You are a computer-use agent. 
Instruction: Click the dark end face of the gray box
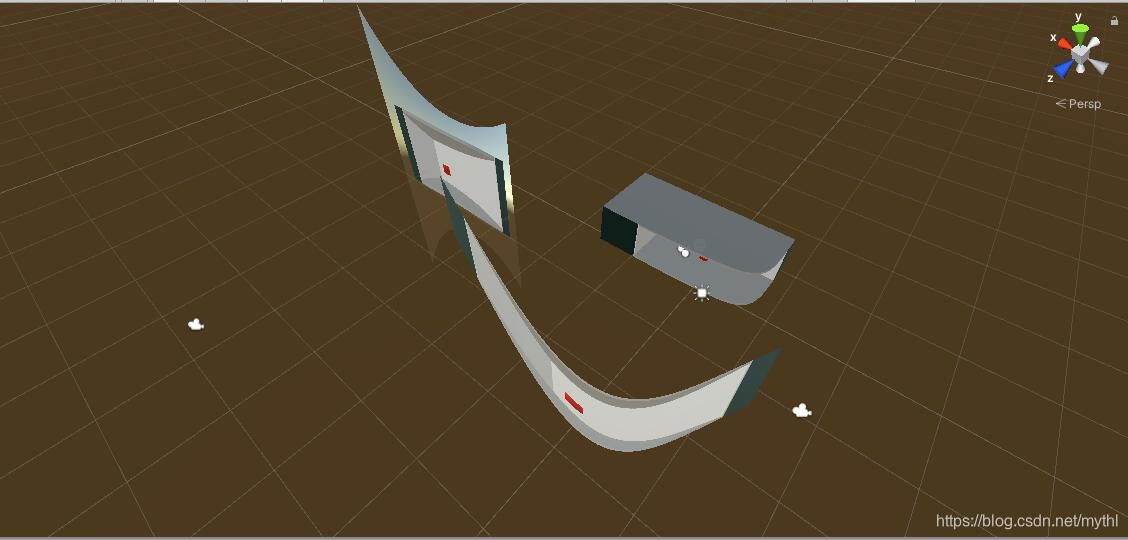[619, 230]
